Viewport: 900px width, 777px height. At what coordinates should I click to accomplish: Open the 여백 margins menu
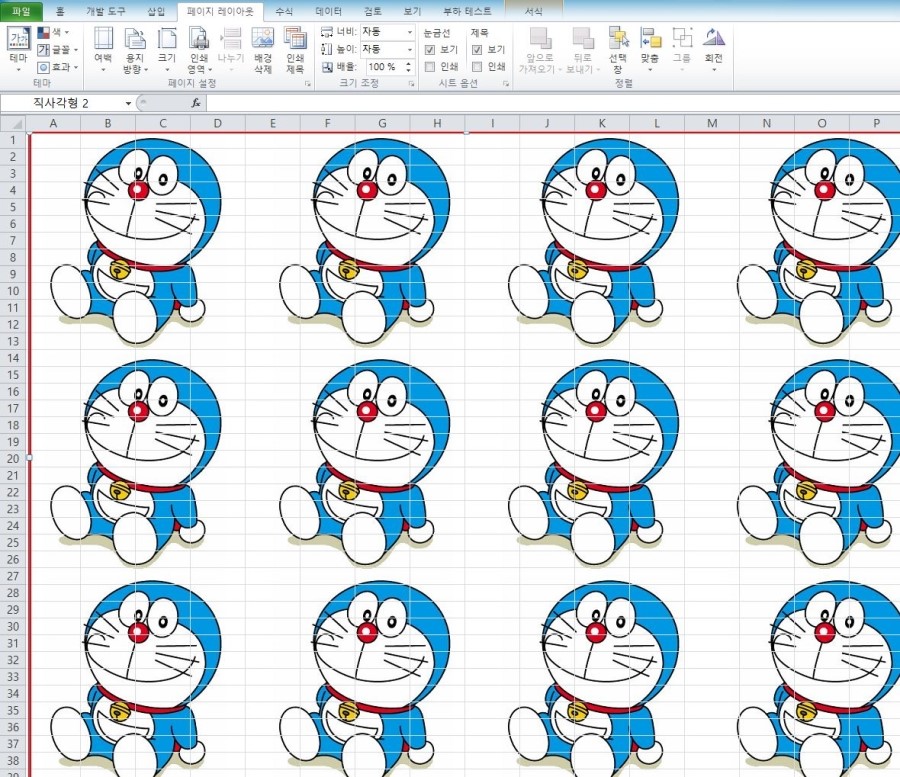(x=103, y=50)
